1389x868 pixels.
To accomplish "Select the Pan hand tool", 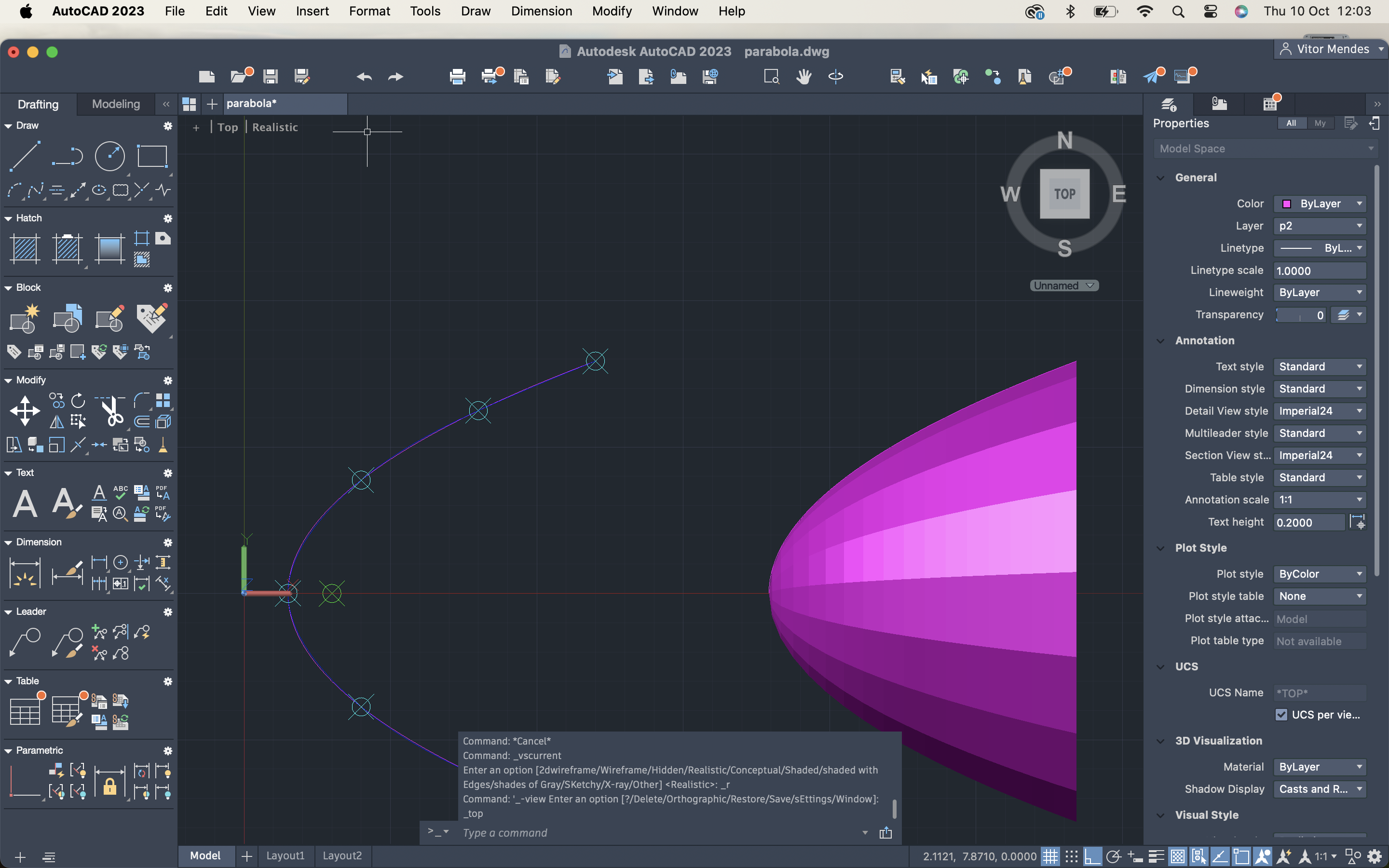I will [x=803, y=76].
